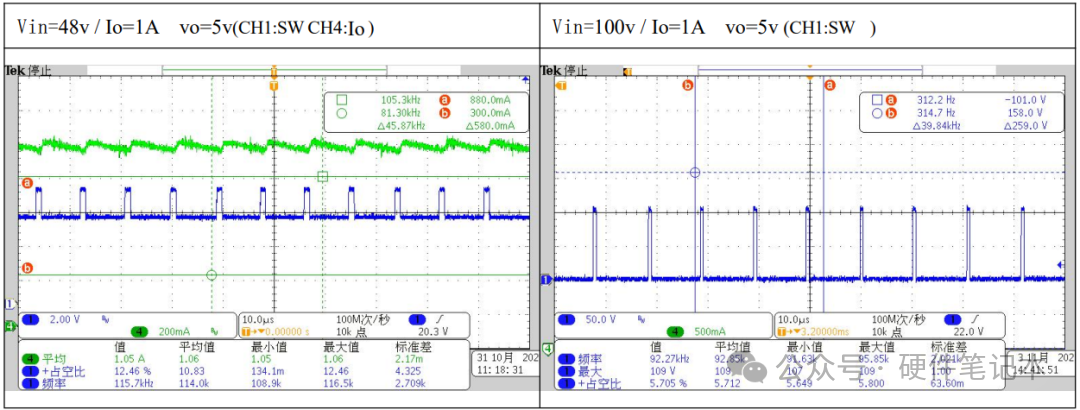Viewport: 1080px width, 410px height.
Task: Click Tek 停止 status on right scope
Action: click(565, 70)
